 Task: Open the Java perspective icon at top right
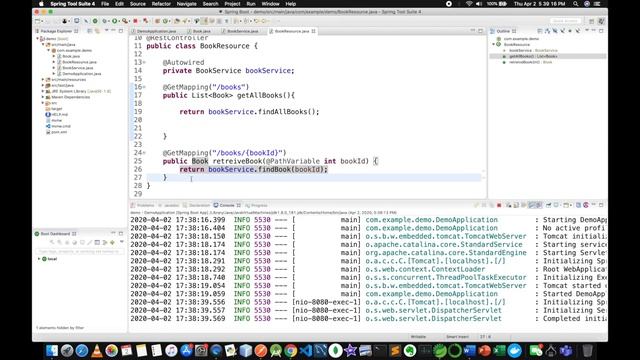[x=601, y=21]
